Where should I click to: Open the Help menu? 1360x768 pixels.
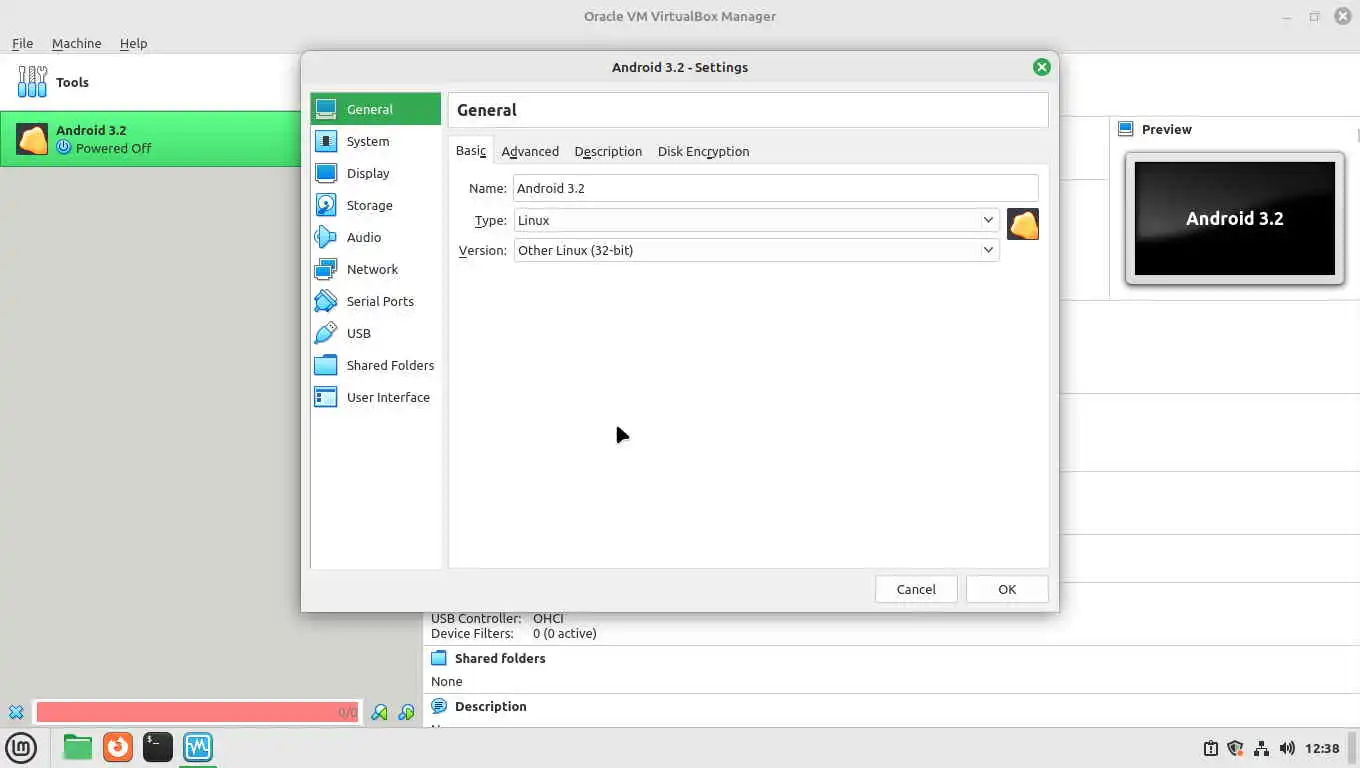pyautogui.click(x=133, y=43)
